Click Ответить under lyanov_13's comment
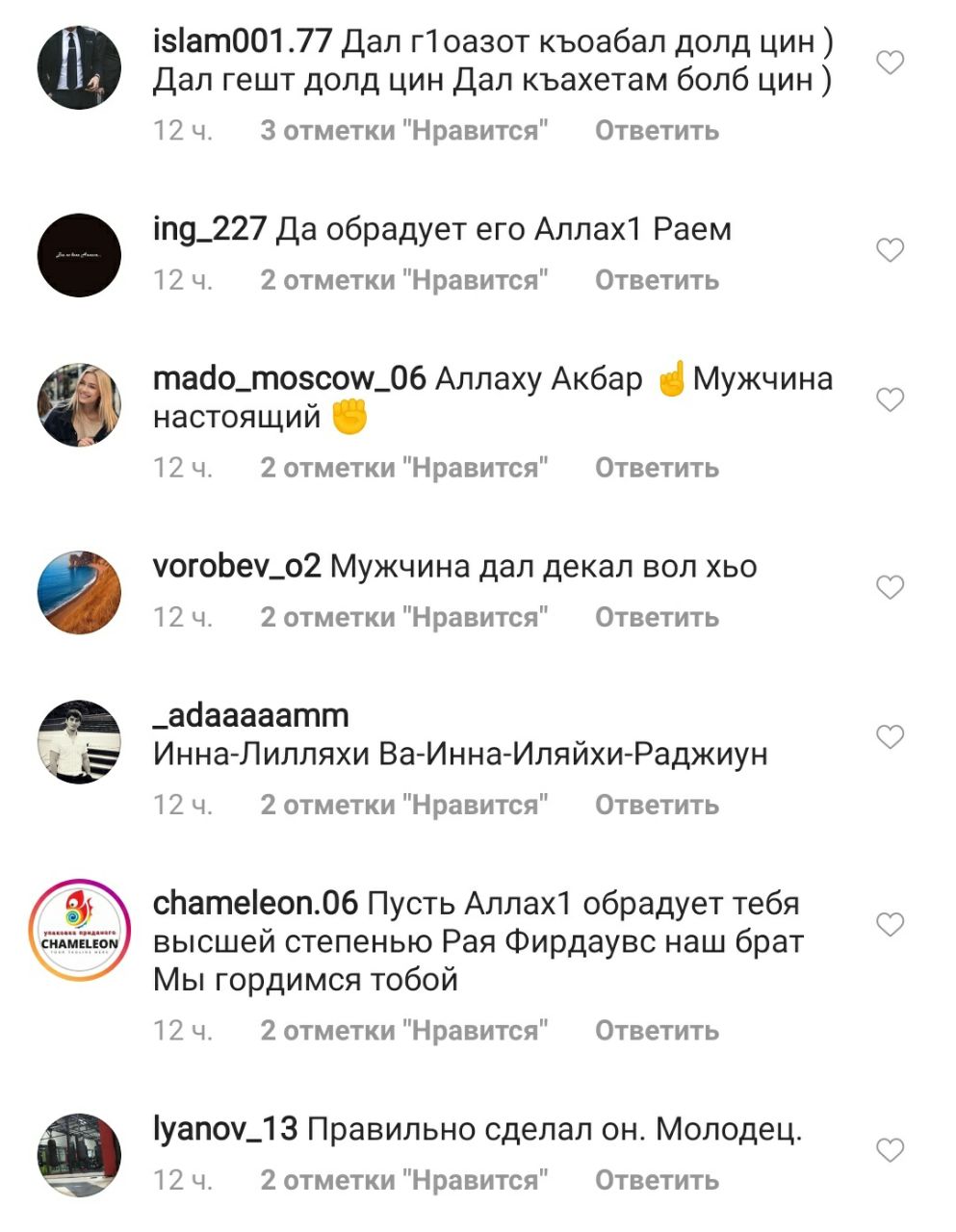The image size is (956, 1232). 657,1180
